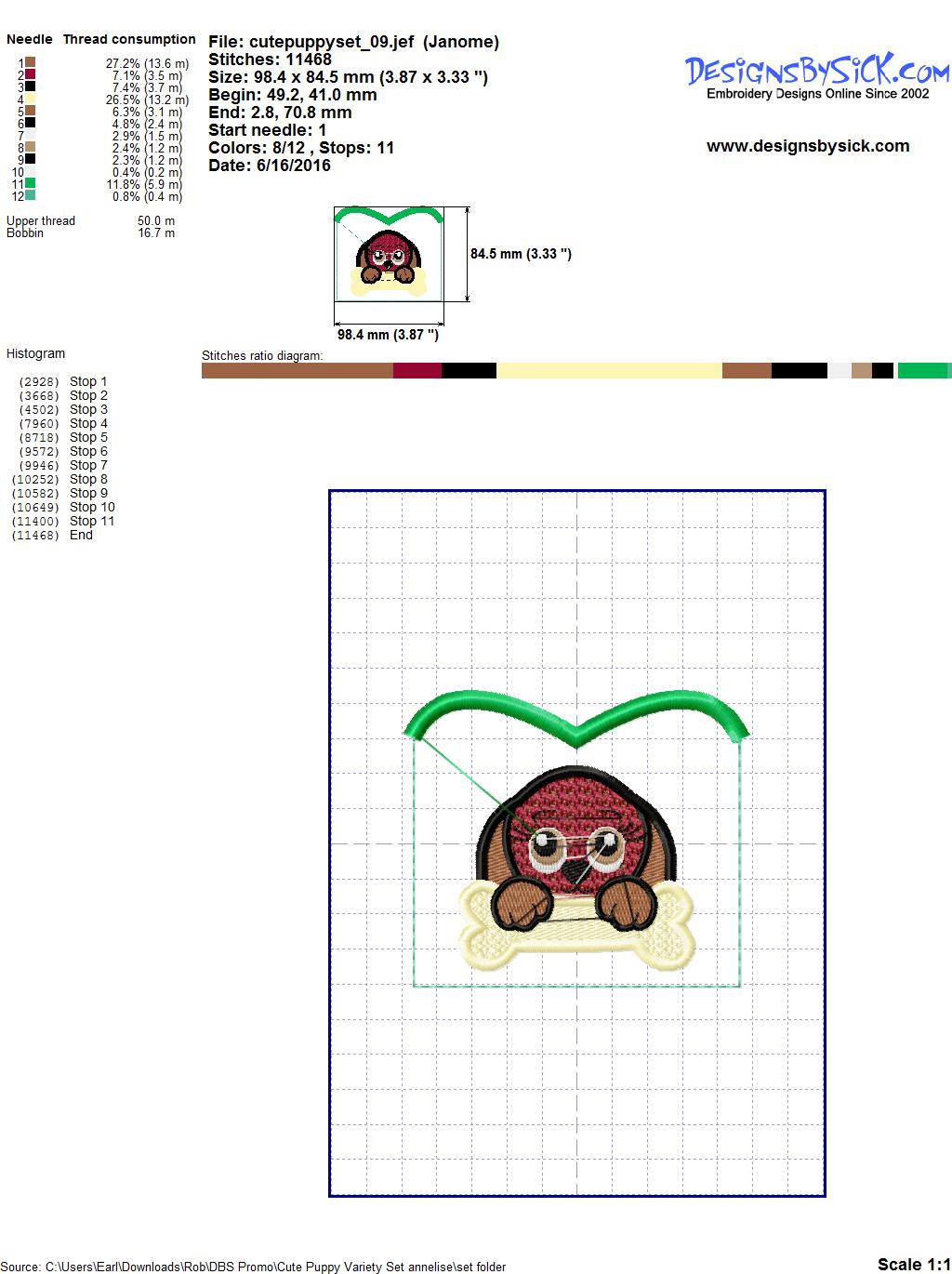Viewport: 952px width, 1274px height.
Task: Click the green heart outline in the preview
Action: 576,714
